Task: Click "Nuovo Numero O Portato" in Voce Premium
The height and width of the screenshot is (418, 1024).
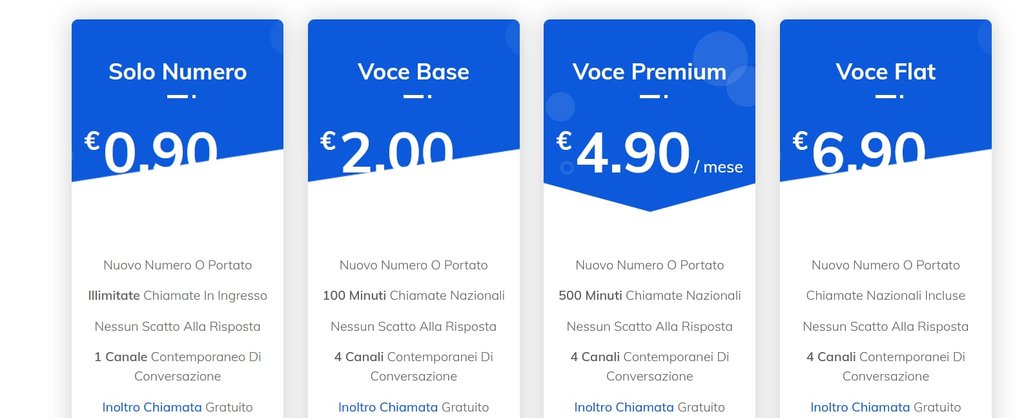Action: click(x=649, y=265)
